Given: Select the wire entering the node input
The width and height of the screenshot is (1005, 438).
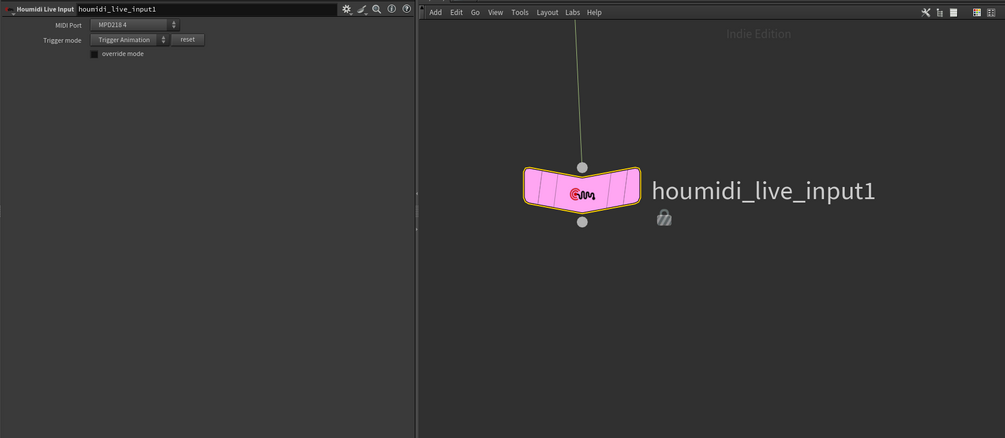Looking at the screenshot, I should (x=578, y=90).
